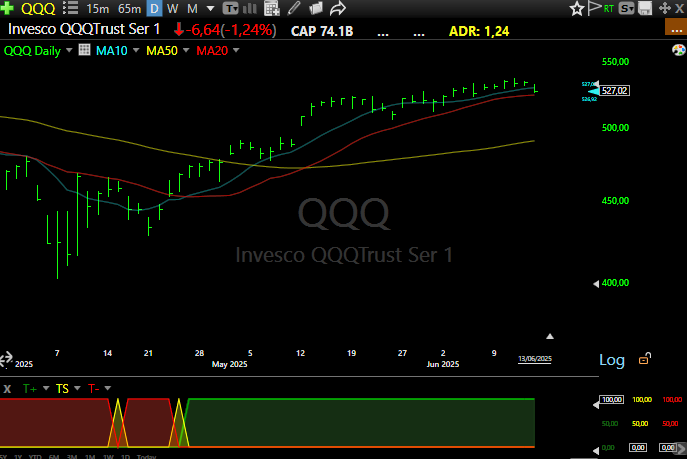Click the share arrow icon
Screen dimensions: 687x459
click(x=338, y=8)
